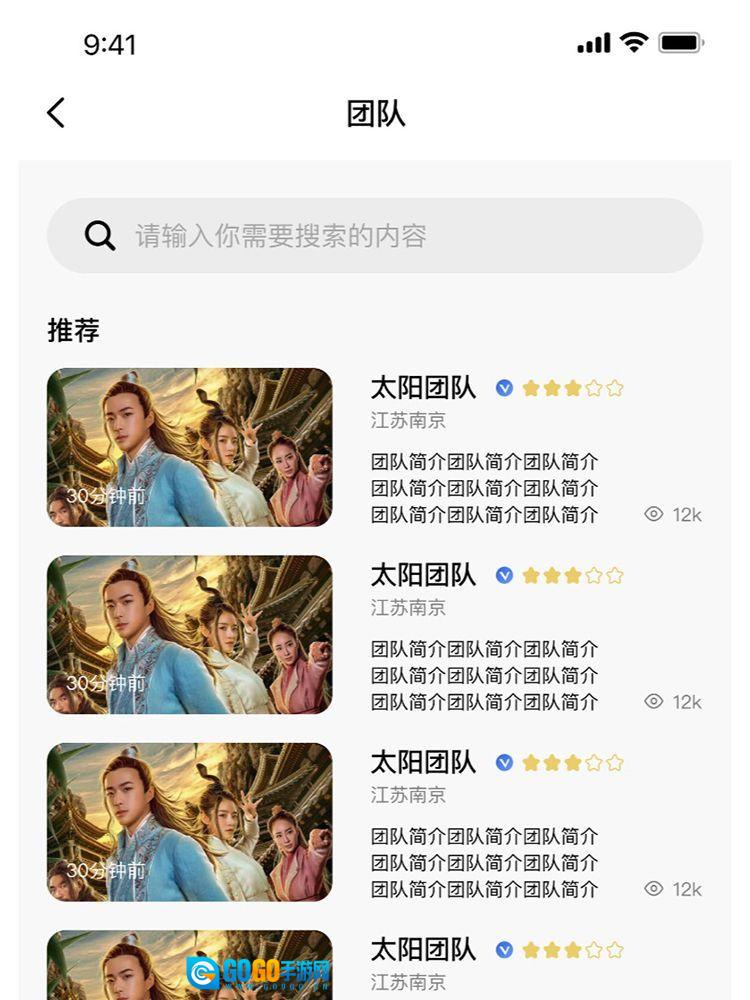This screenshot has width=750, height=1000.
Task: Click the search magnifier icon
Action: (x=100, y=236)
